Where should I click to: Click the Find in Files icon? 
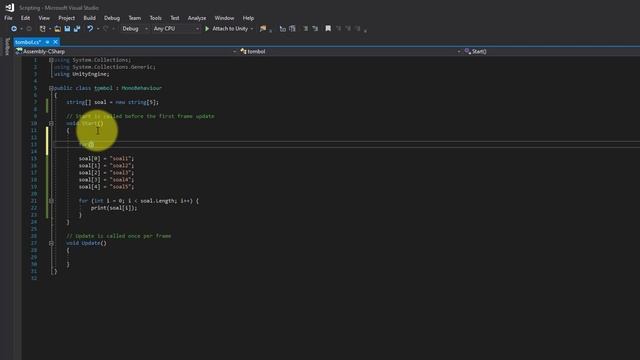point(263,29)
